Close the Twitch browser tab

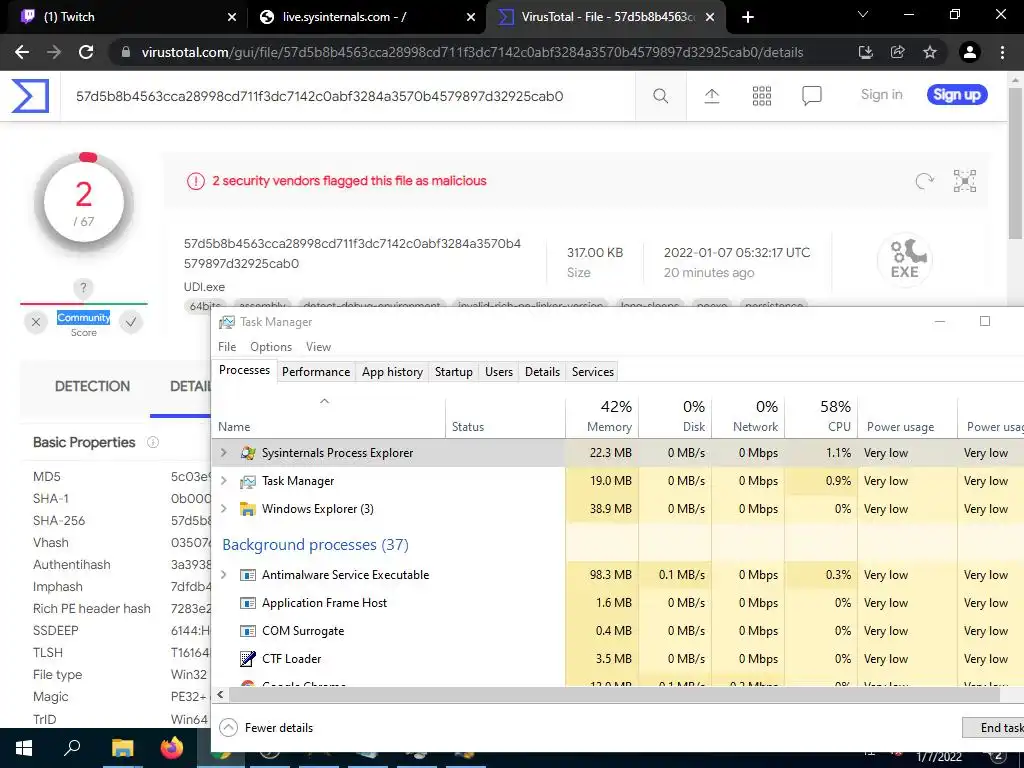(232, 18)
